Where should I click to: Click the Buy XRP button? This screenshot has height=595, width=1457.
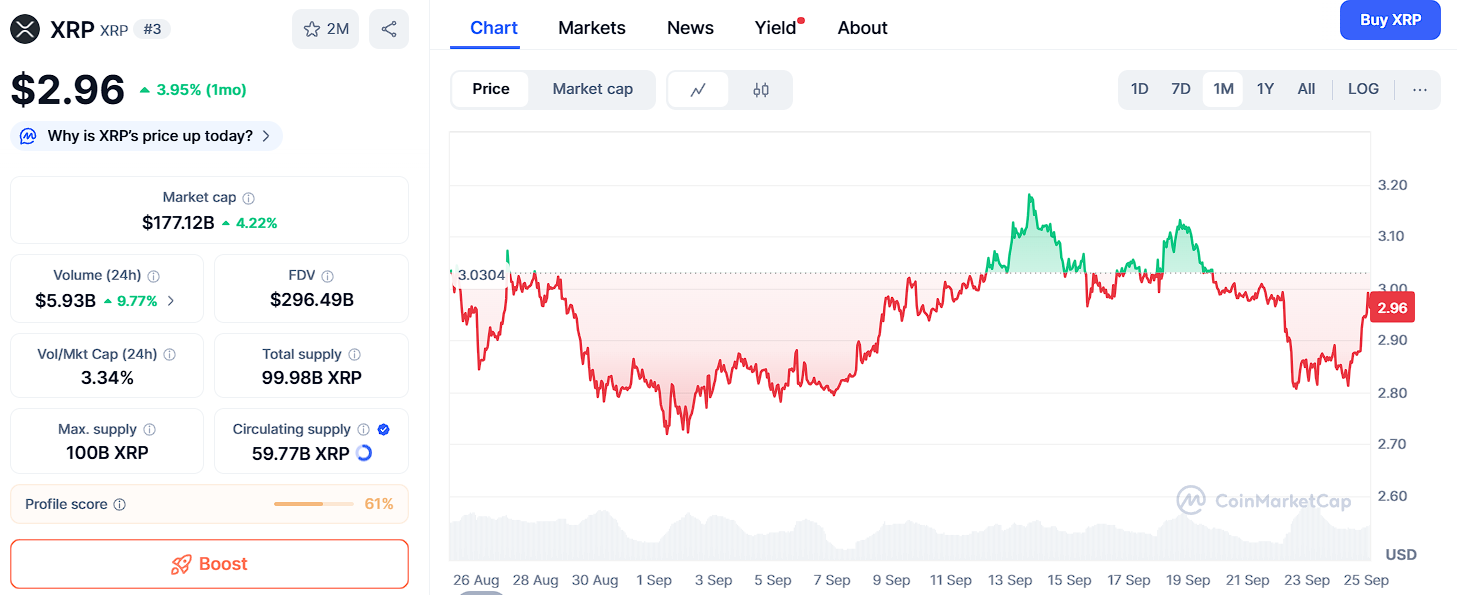coord(1390,20)
